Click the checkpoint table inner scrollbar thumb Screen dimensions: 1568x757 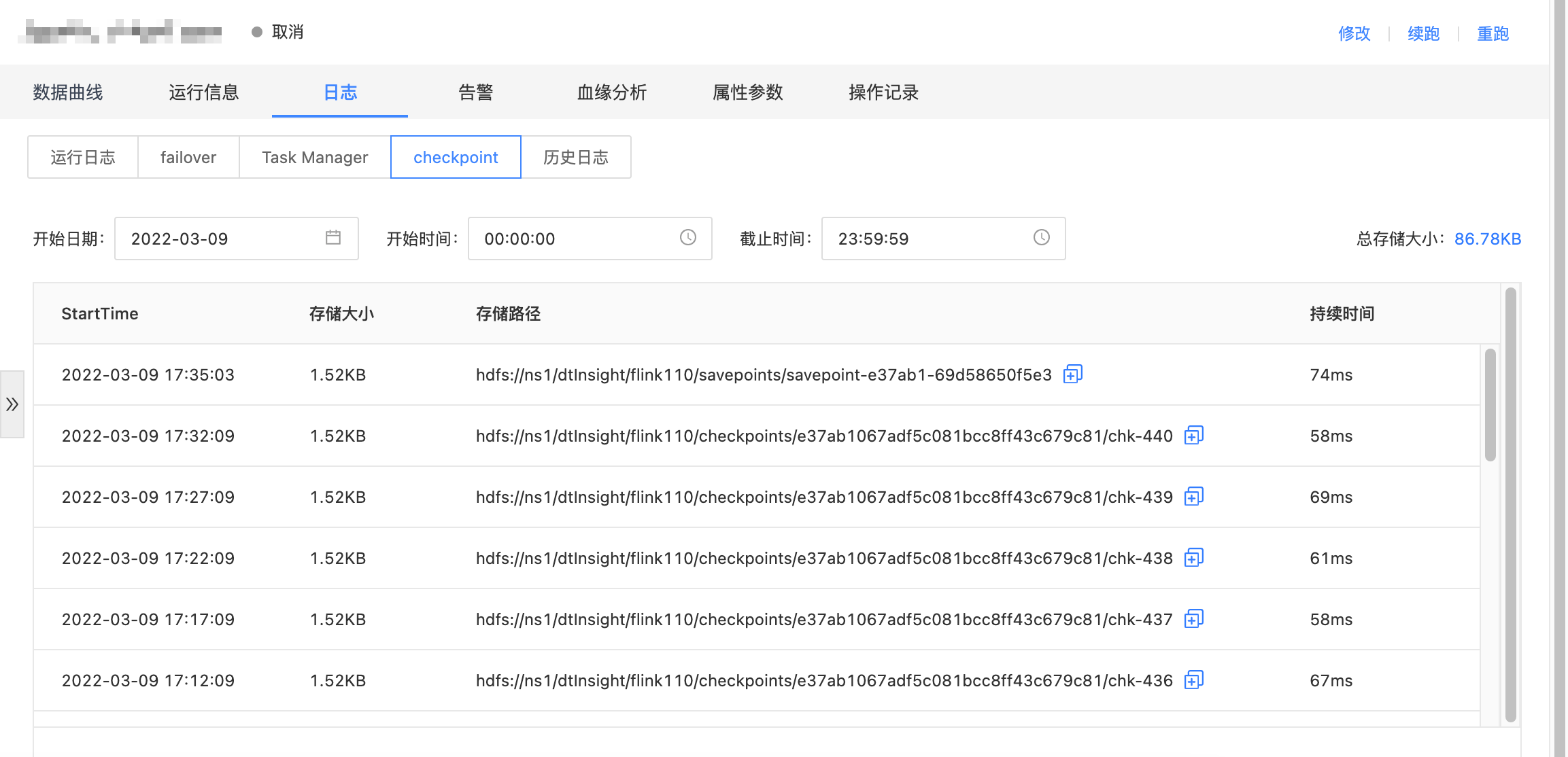click(x=1490, y=405)
